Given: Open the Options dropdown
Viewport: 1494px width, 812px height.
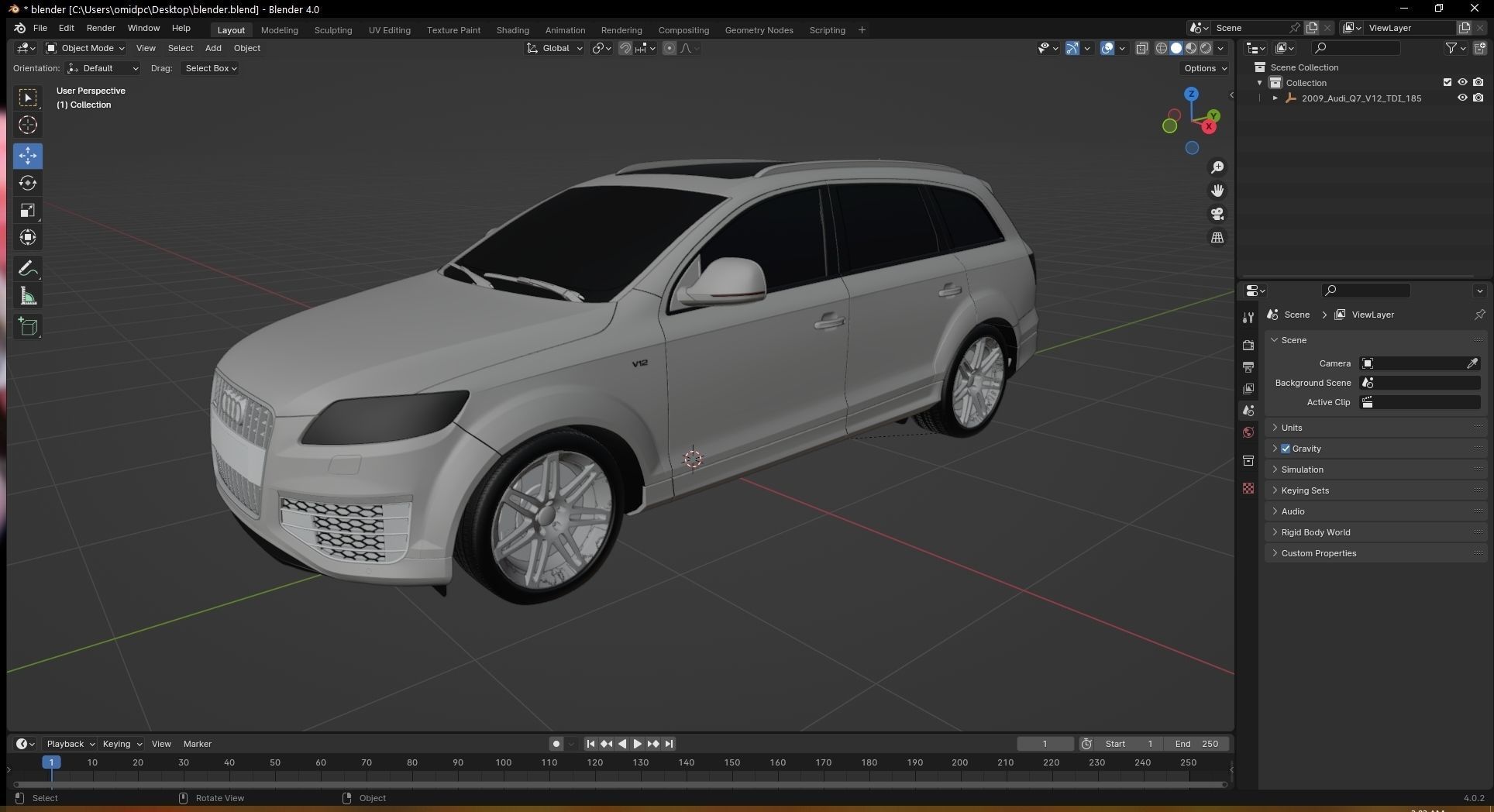Looking at the screenshot, I should (x=1205, y=68).
